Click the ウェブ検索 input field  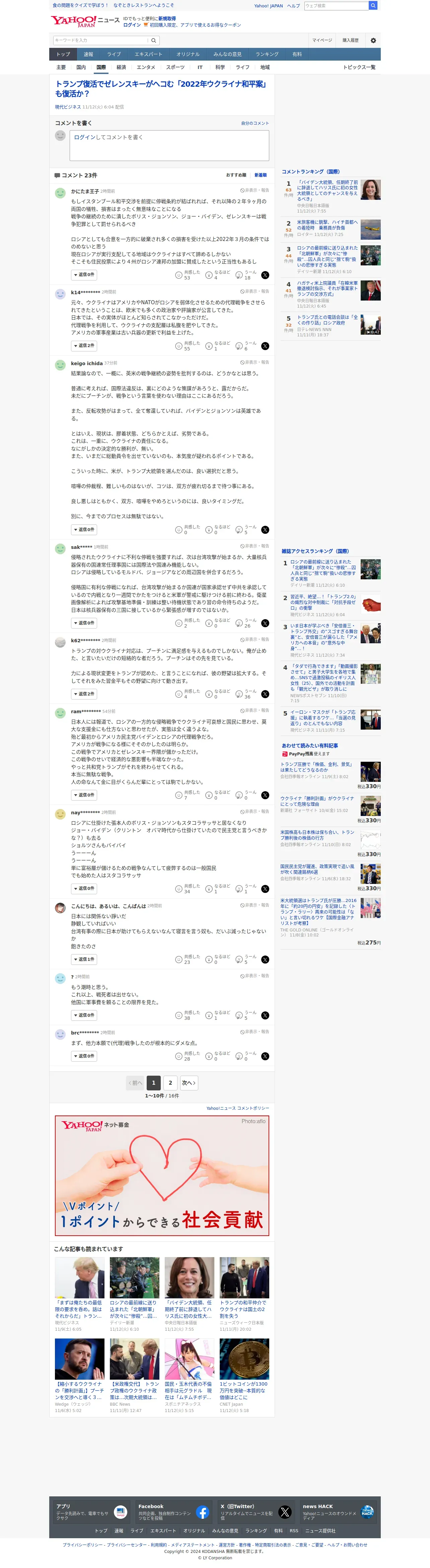point(336,5)
